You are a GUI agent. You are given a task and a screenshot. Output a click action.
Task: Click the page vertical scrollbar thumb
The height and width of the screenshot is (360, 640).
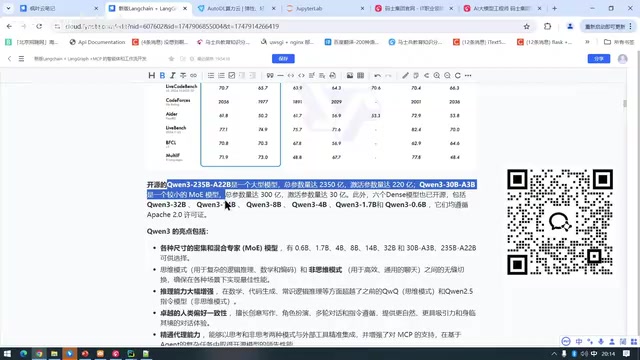[624, 103]
